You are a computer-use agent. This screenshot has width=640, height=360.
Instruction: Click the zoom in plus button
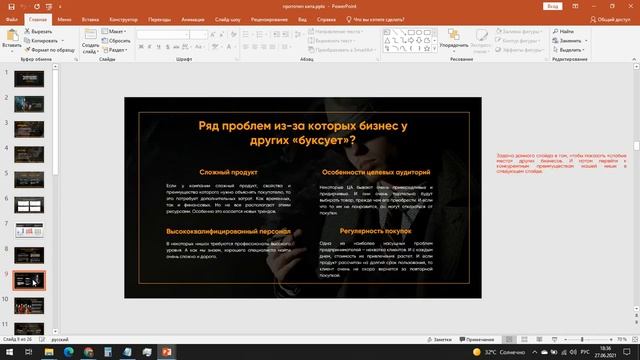click(x=611, y=340)
